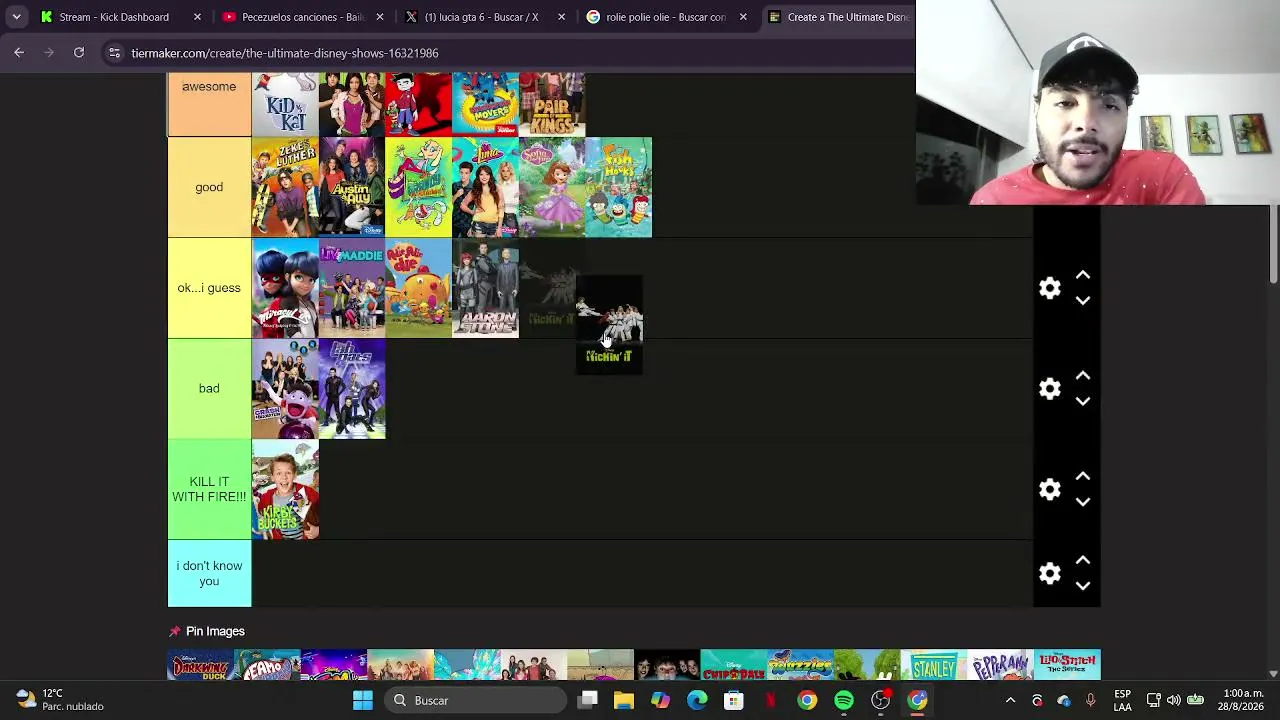
Task: Open the browser tab search dropdown
Action: pos(16,17)
